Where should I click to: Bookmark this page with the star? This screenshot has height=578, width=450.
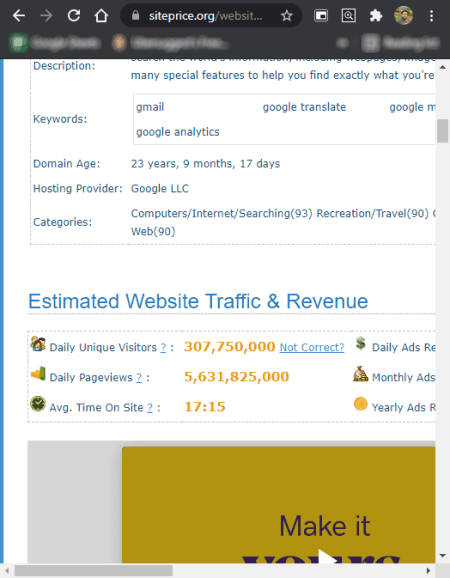point(286,15)
